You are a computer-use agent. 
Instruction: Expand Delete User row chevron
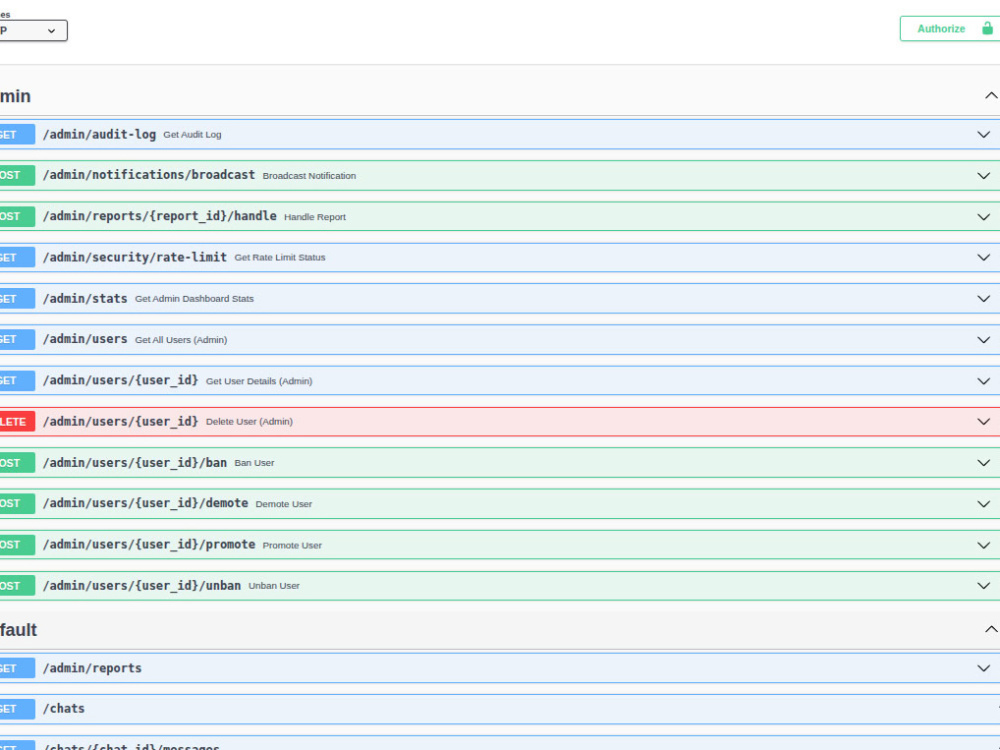pos(983,422)
